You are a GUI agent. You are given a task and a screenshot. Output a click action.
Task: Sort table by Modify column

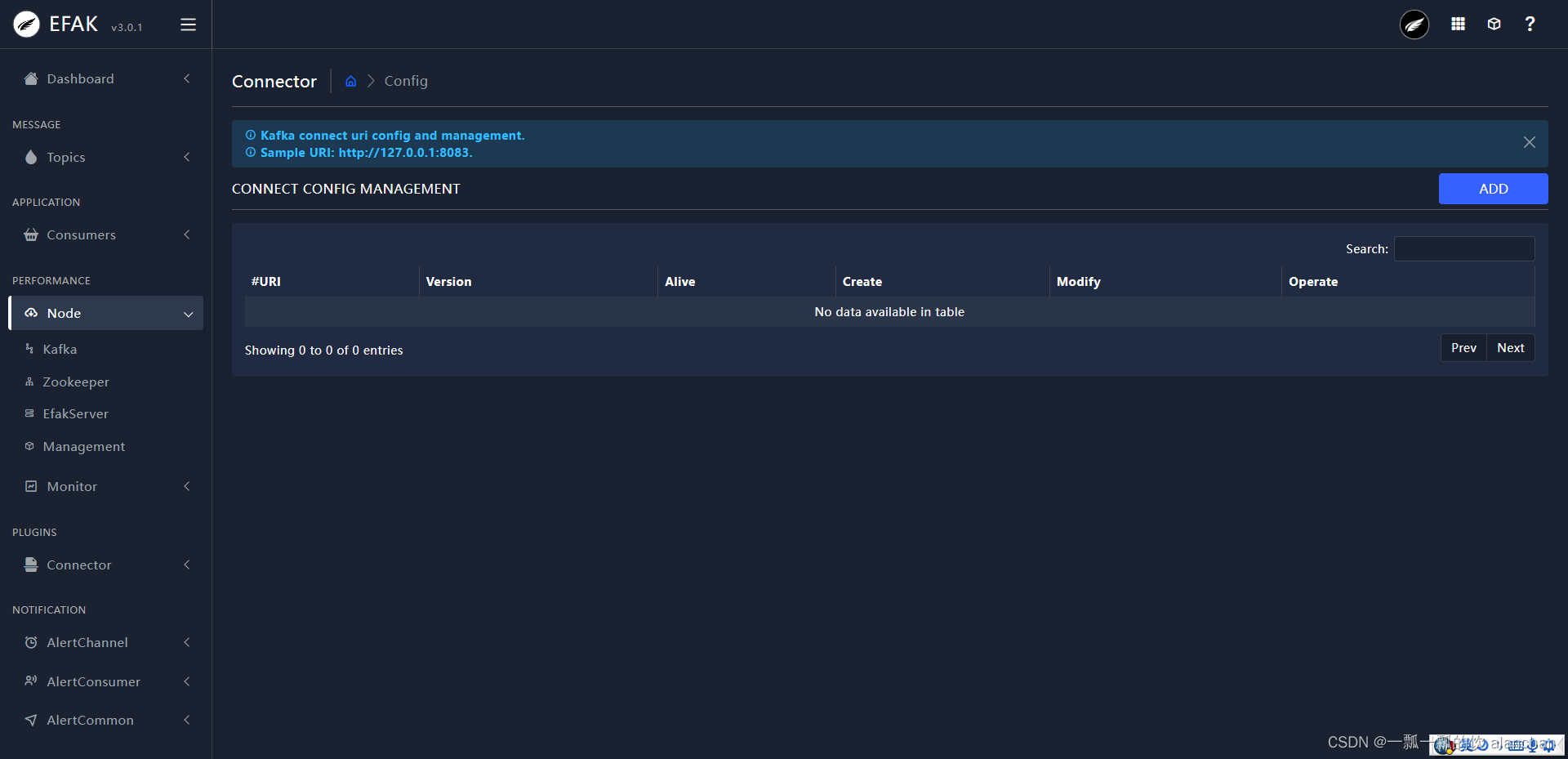tap(1165, 282)
